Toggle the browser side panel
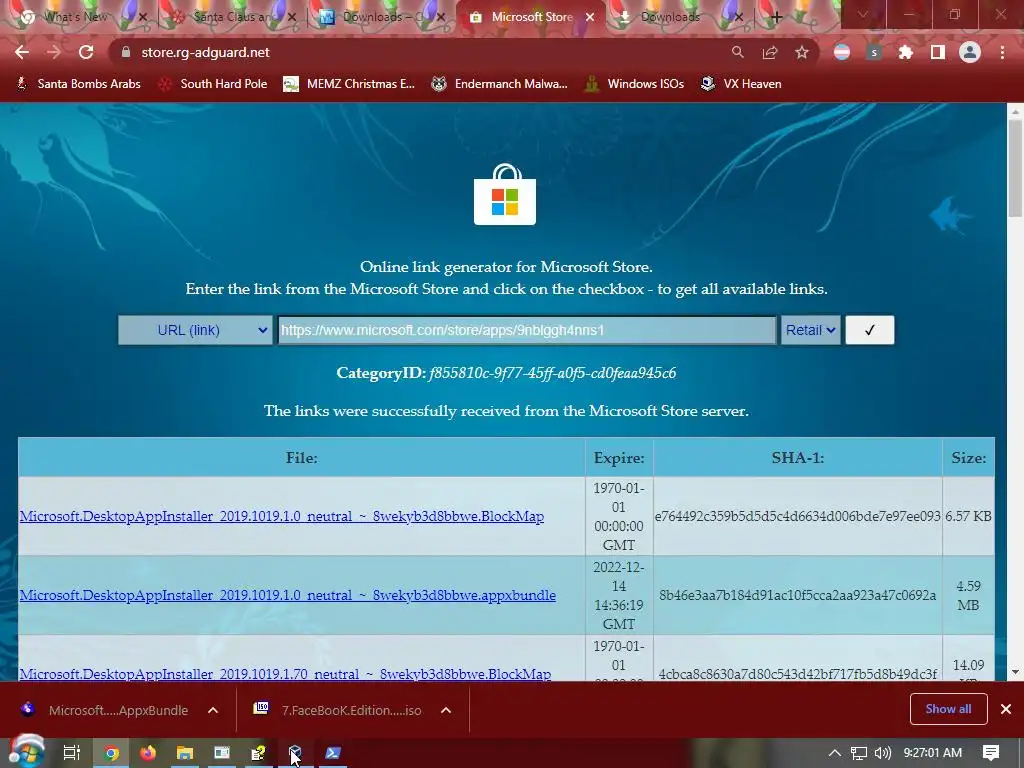The height and width of the screenshot is (768, 1024). click(938, 52)
